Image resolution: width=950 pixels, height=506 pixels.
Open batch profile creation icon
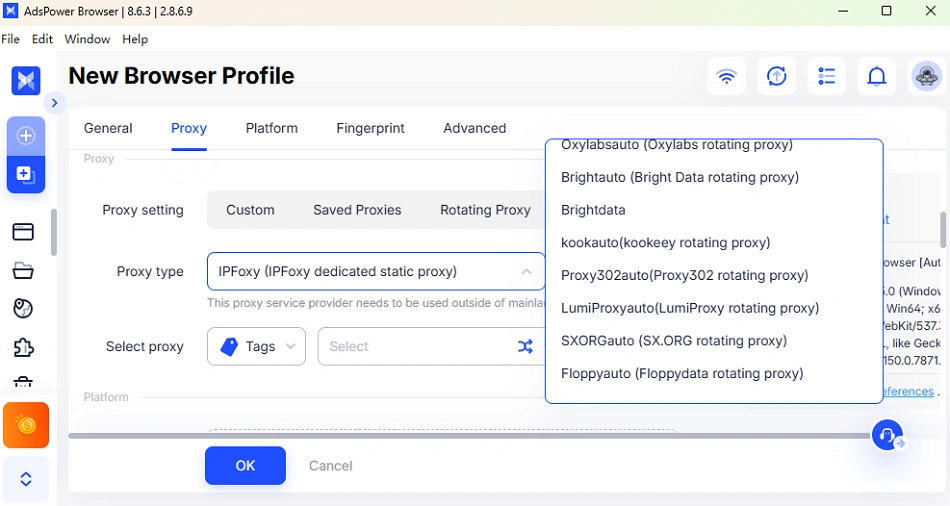pyautogui.click(x=25, y=175)
